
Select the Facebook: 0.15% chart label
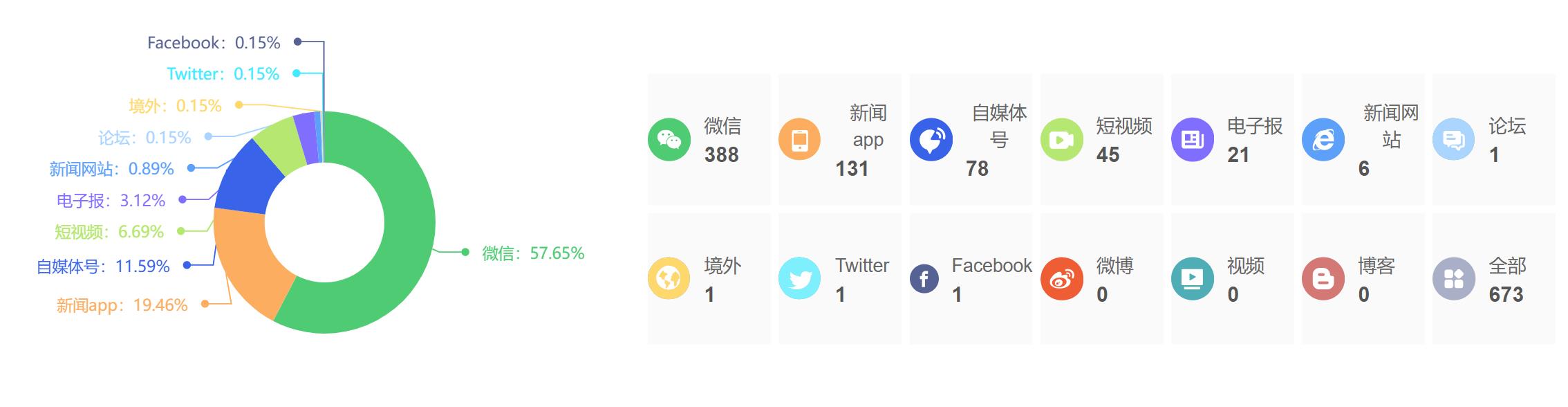tap(214, 43)
